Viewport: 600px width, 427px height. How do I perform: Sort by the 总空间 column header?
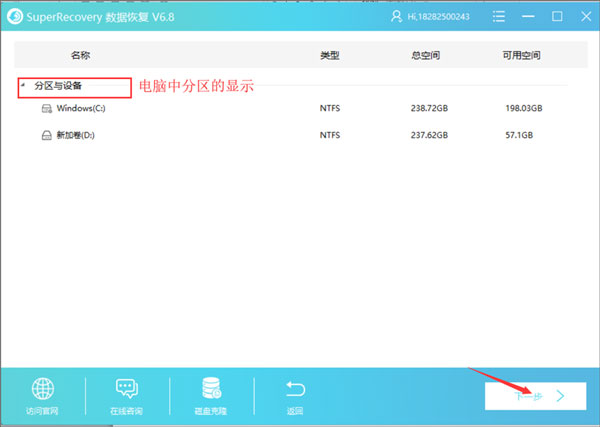click(424, 56)
